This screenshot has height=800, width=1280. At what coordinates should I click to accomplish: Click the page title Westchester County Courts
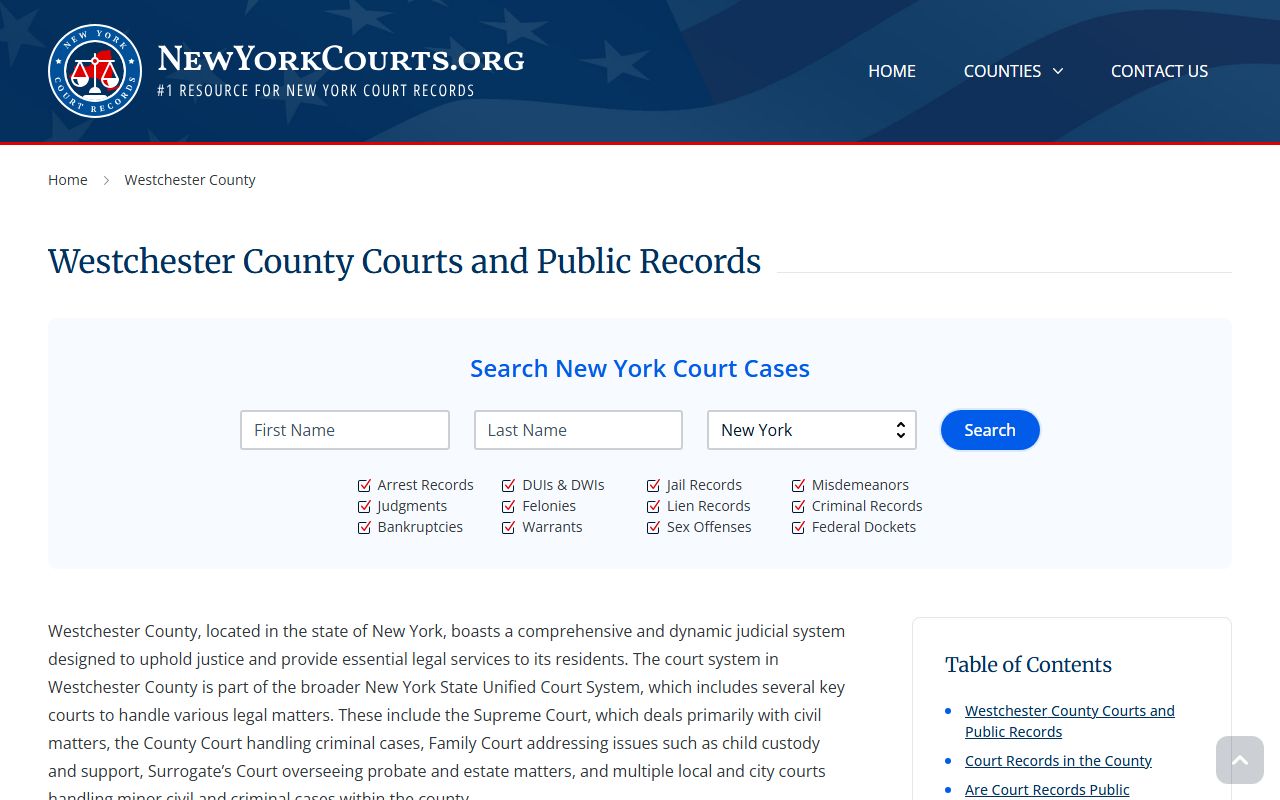click(404, 261)
